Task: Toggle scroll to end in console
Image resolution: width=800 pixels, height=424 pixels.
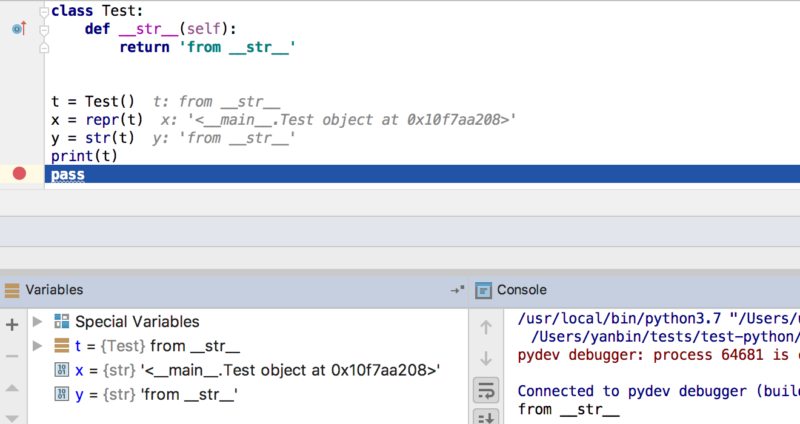Action: (486, 416)
